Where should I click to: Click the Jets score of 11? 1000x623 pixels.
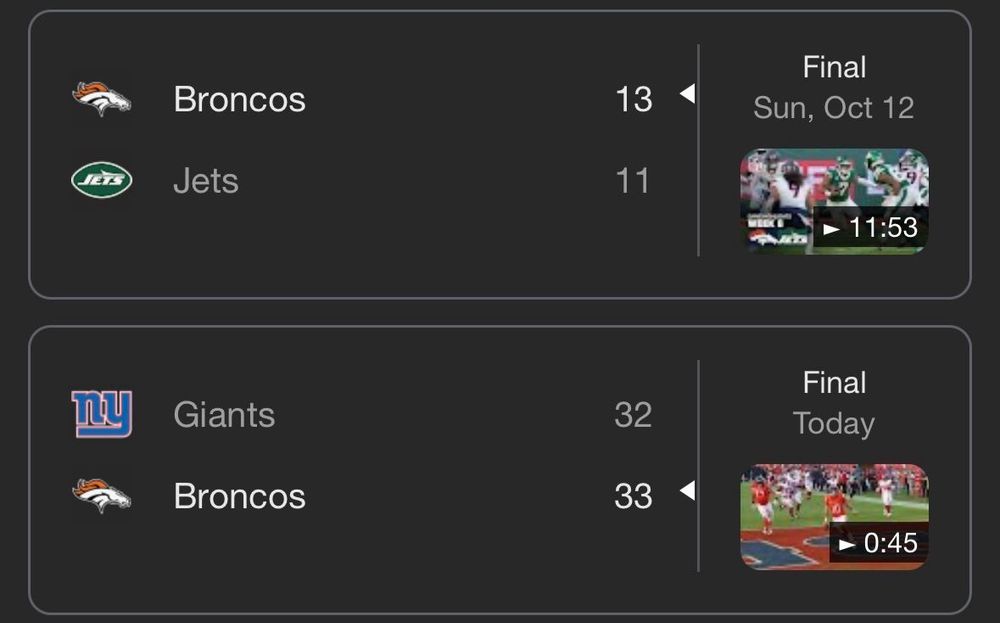[633, 181]
